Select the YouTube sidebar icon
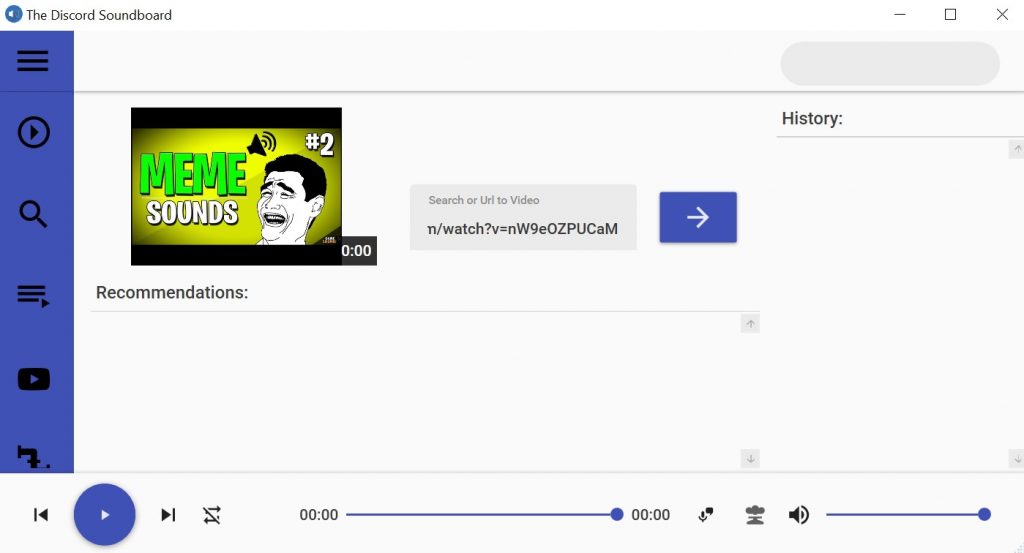 point(33,379)
